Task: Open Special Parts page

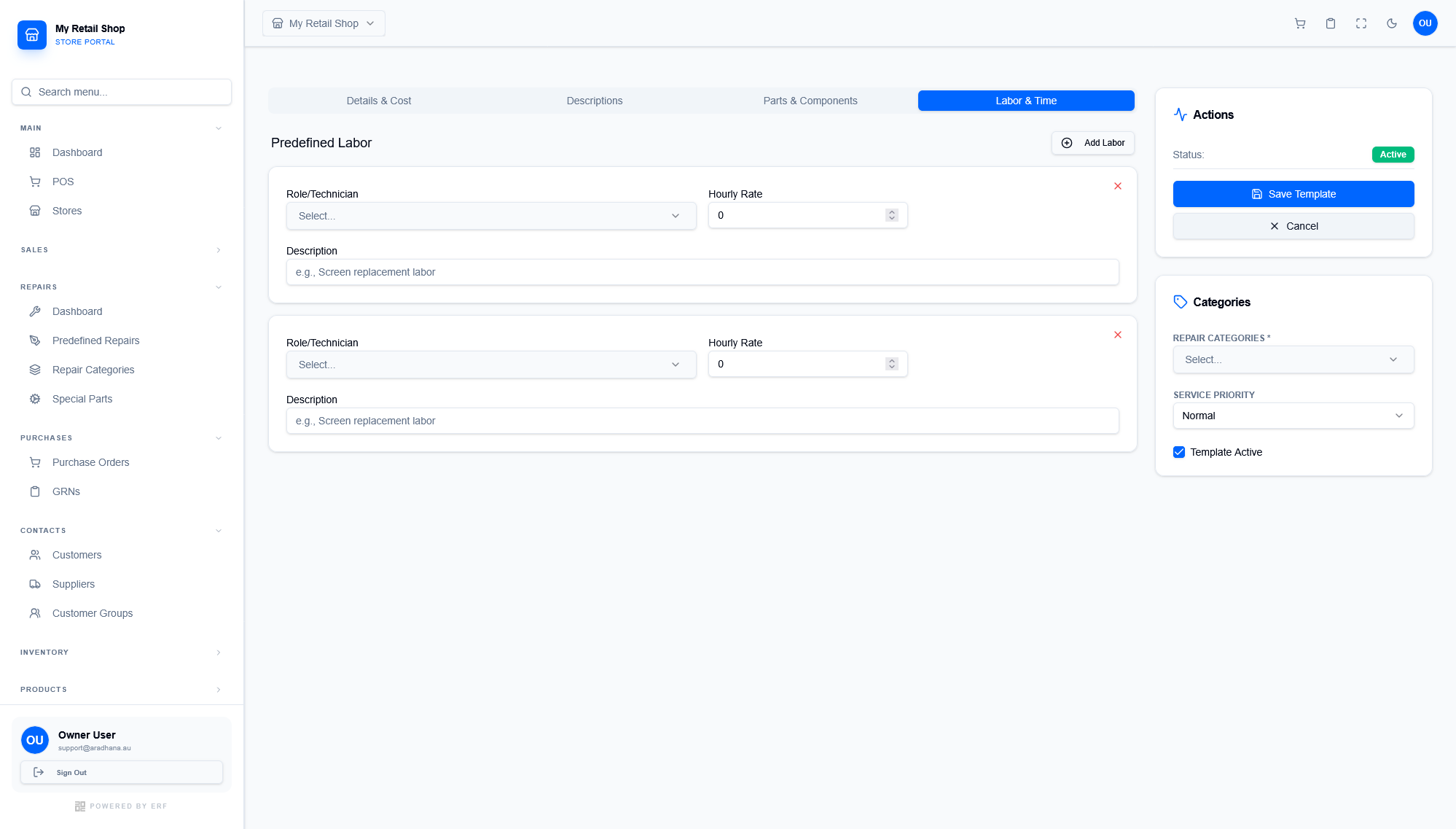Action: (122, 399)
